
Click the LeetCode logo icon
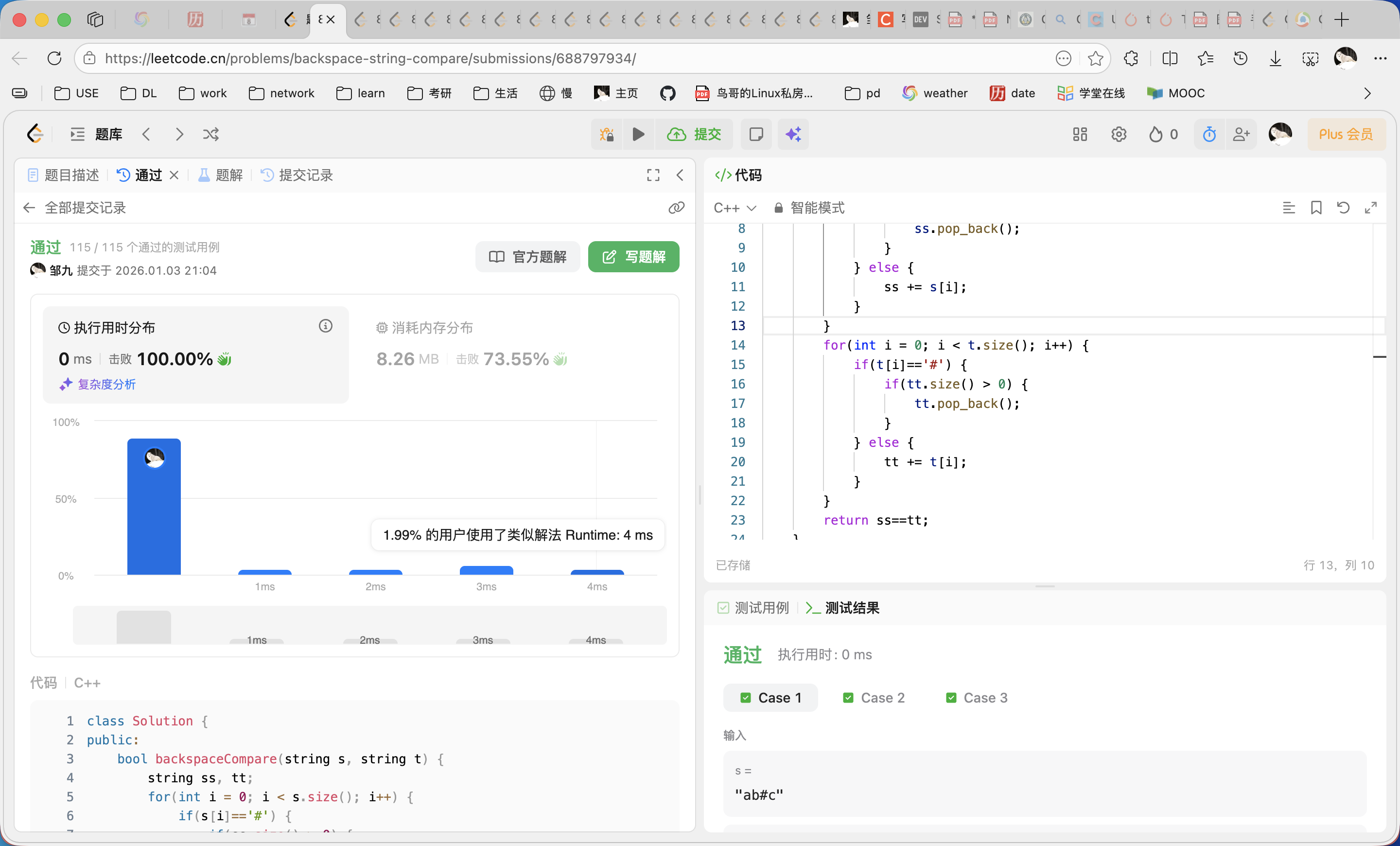point(35,135)
